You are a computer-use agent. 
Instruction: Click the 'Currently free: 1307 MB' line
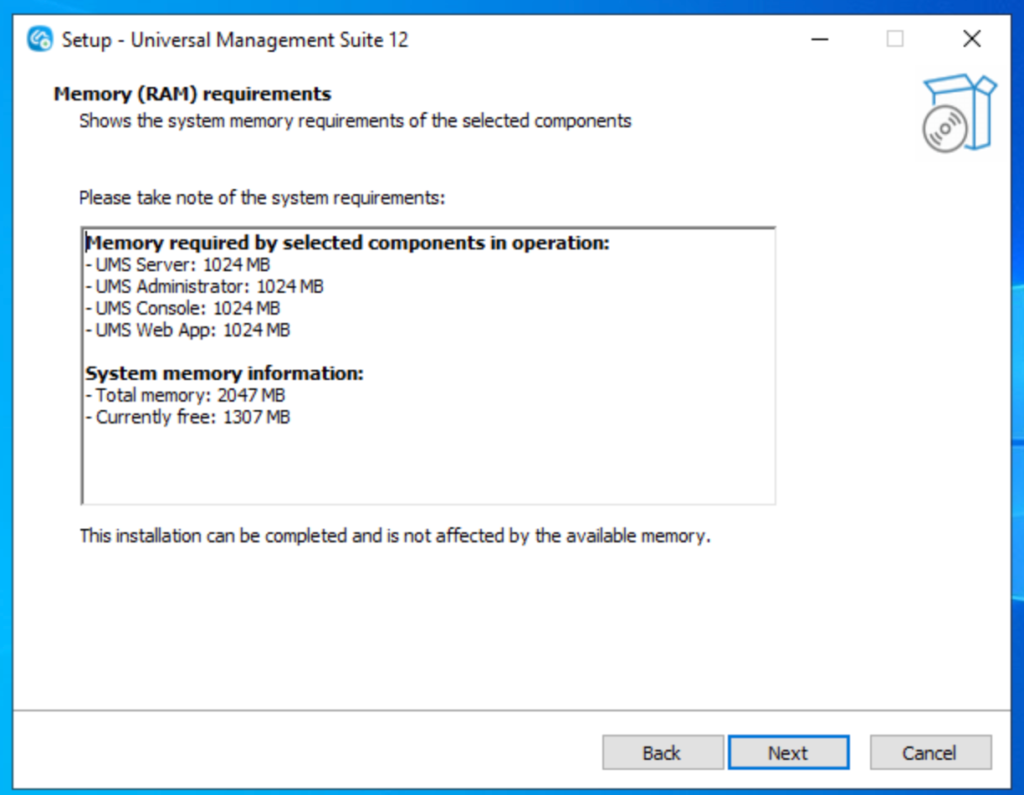click(x=188, y=417)
